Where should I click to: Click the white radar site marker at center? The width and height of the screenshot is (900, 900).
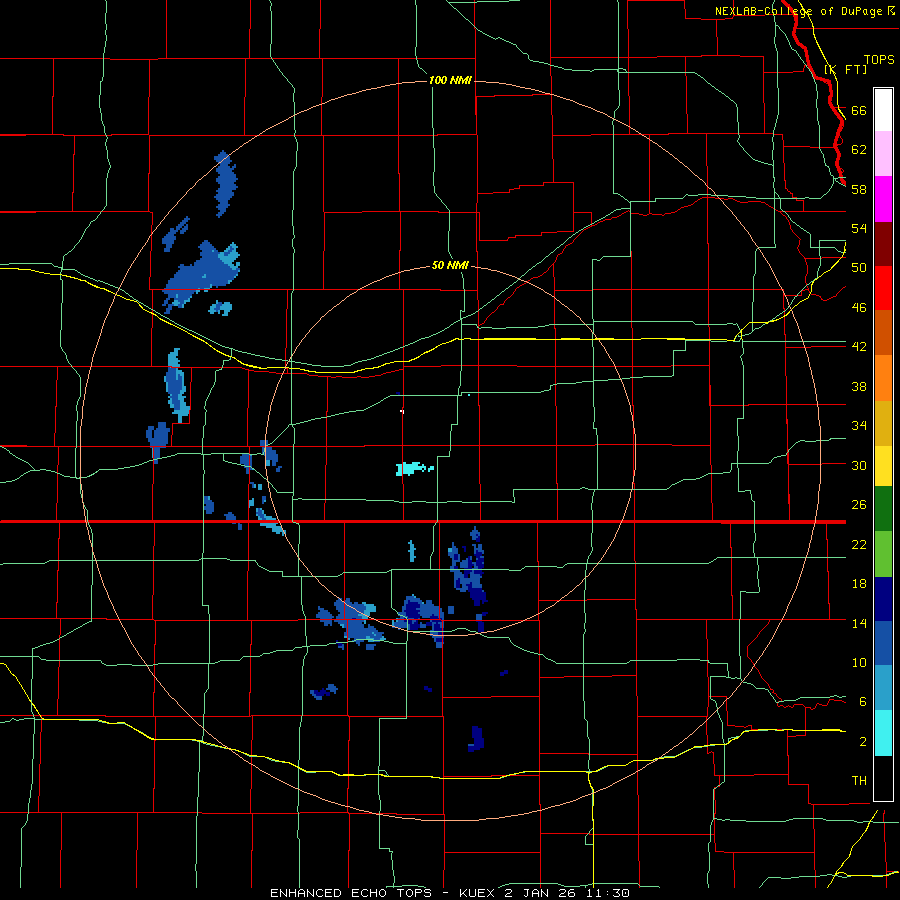click(402, 411)
